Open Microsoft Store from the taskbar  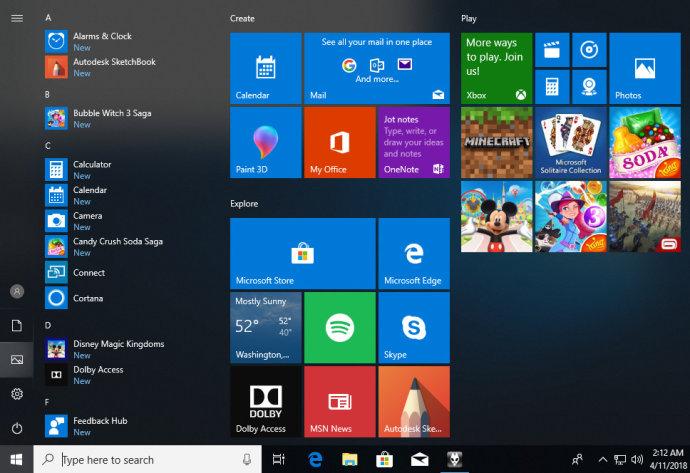pos(384,459)
